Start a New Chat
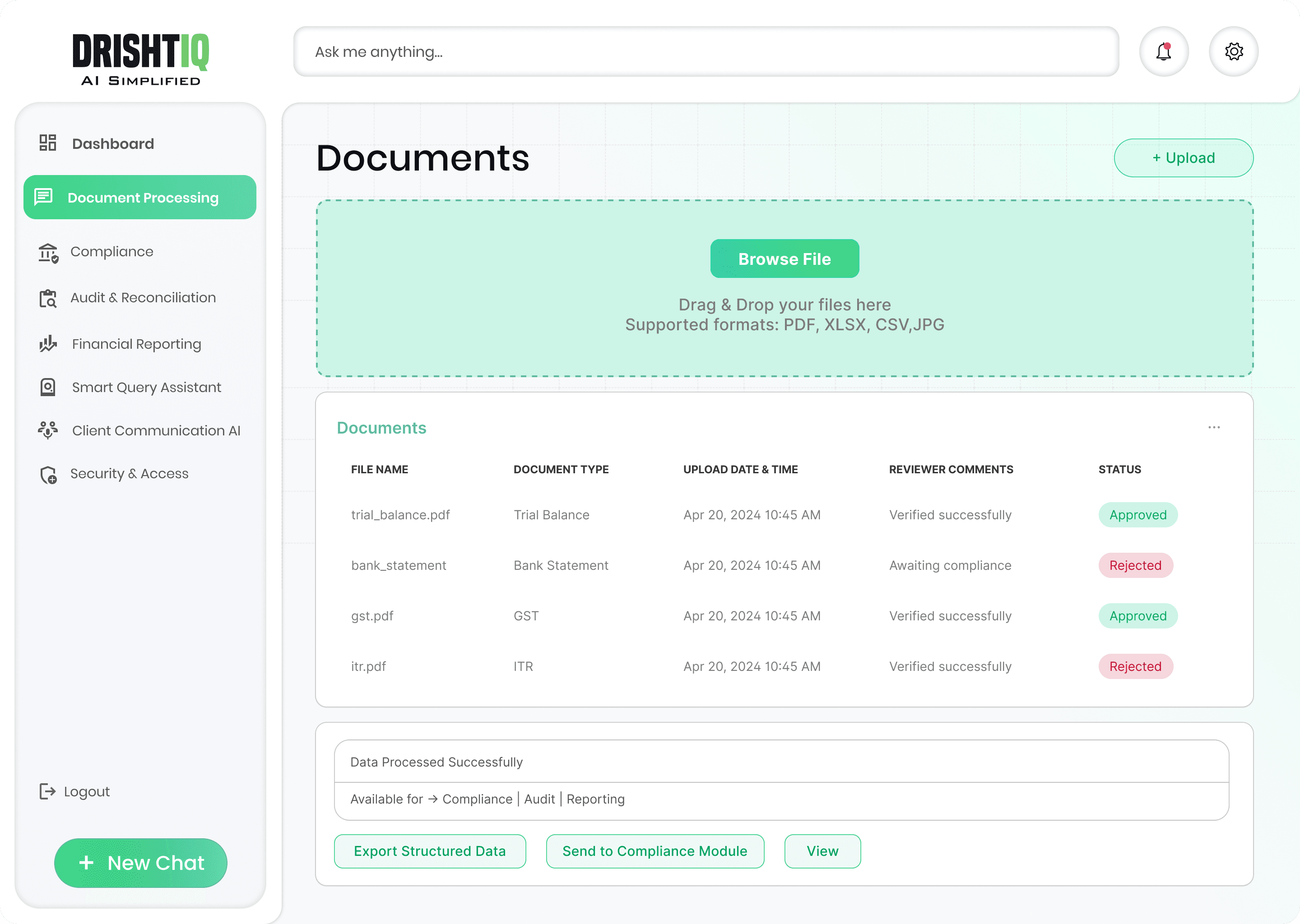 click(140, 863)
